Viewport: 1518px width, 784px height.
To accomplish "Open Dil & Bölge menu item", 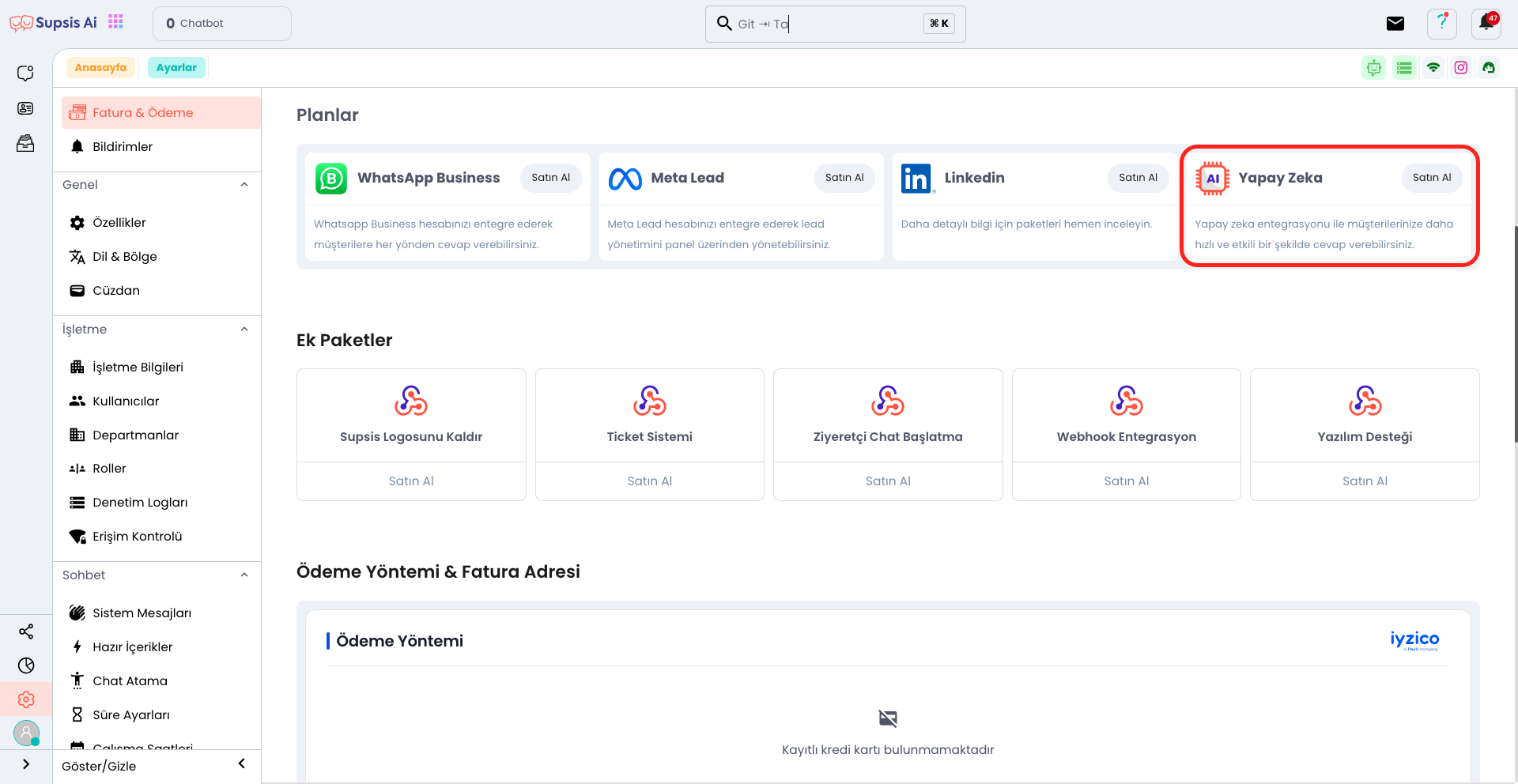I will [160, 257].
